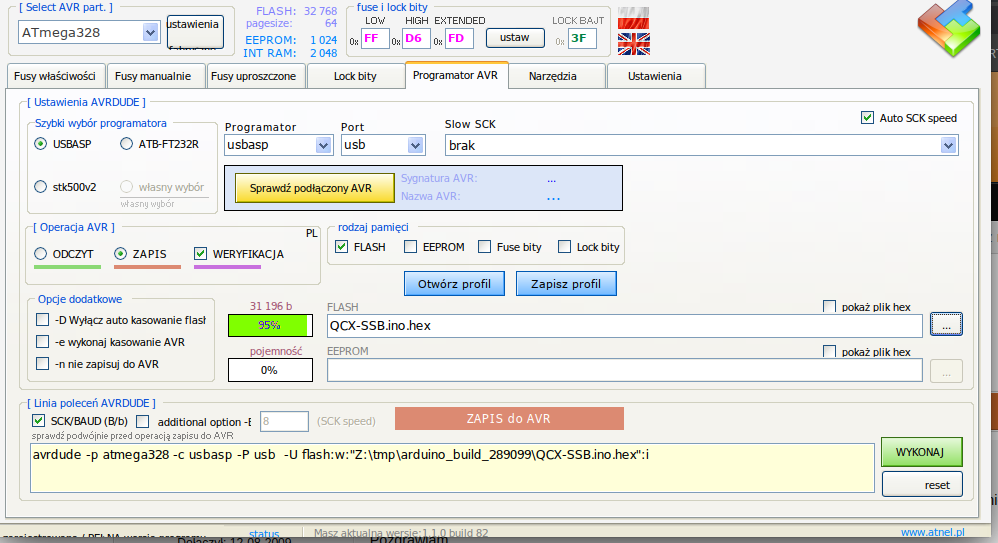This screenshot has height=543, width=998.
Task: Click the Polish flag language icon
Action: pos(632,17)
